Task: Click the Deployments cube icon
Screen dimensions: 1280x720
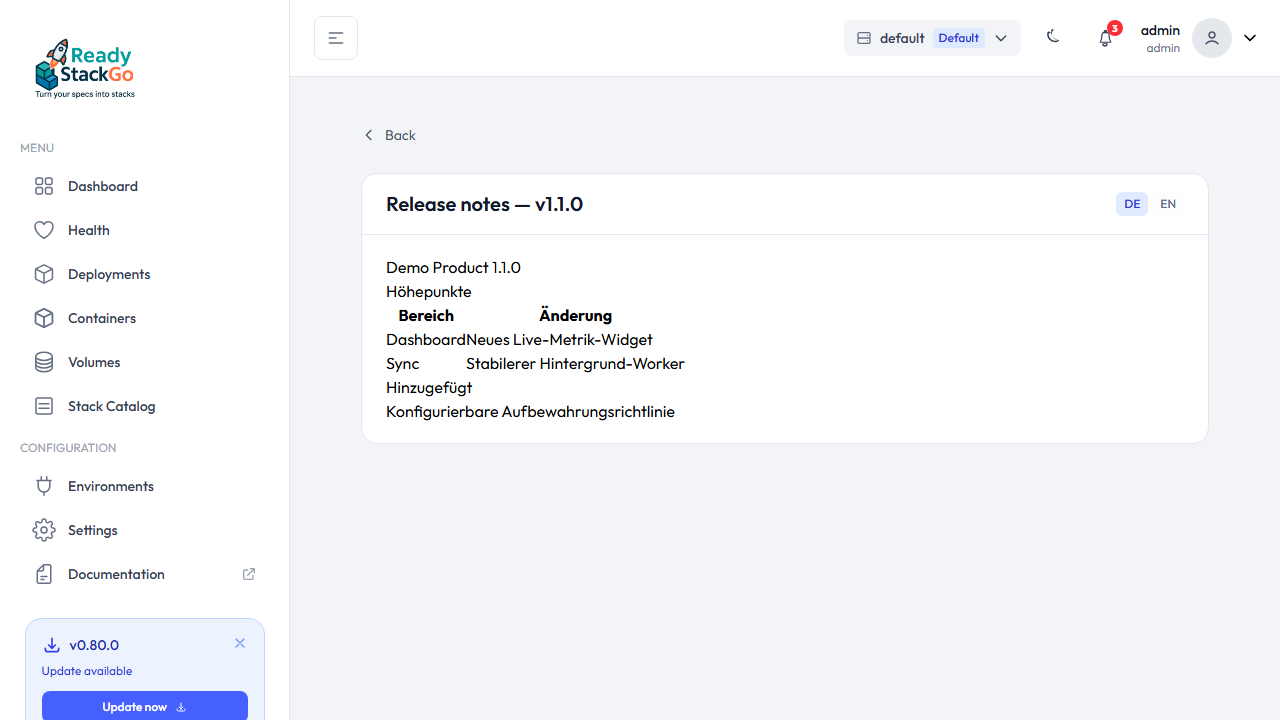Action: 44,274
